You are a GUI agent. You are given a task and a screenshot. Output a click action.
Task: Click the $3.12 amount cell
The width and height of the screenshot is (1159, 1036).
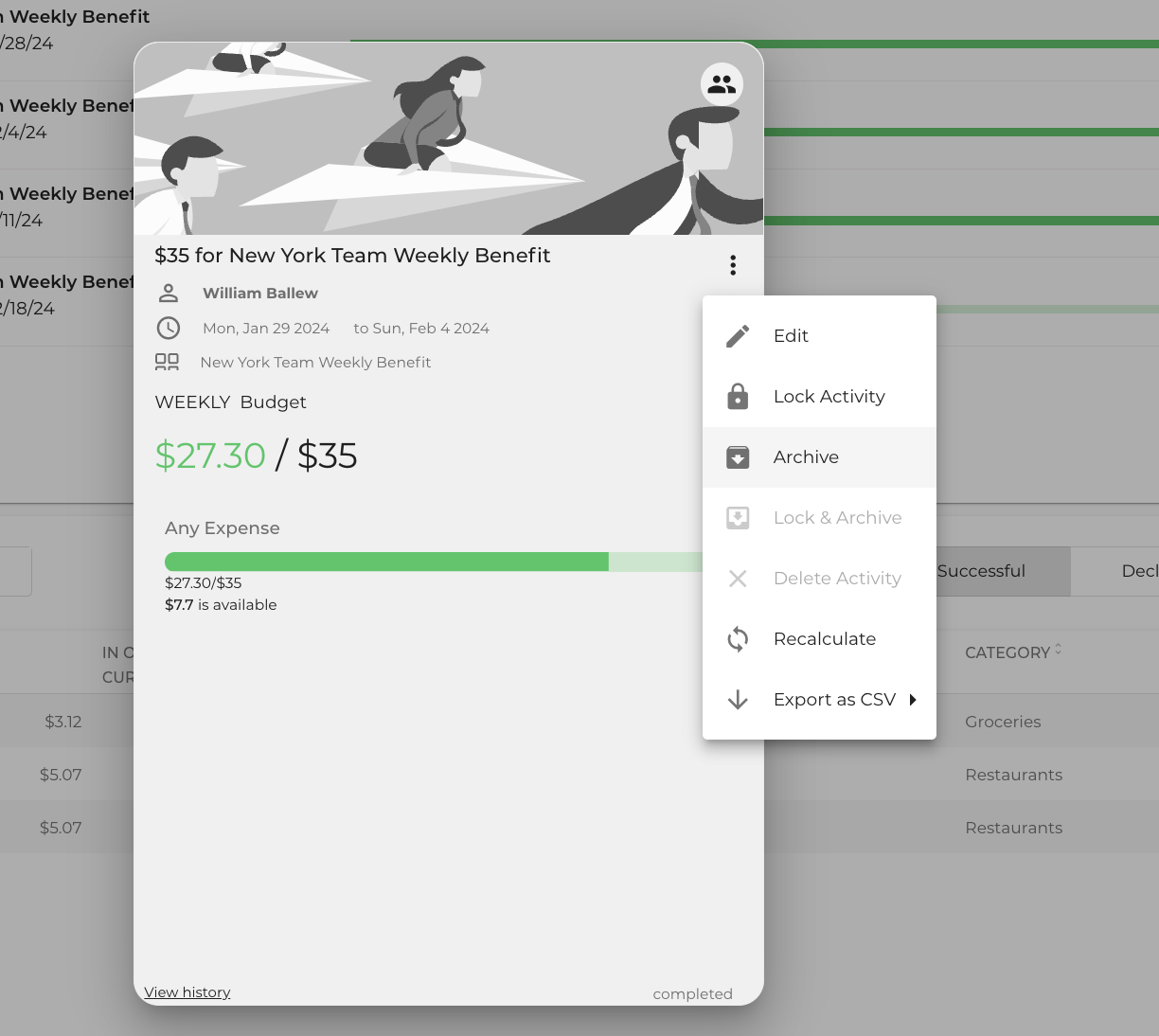pos(63,722)
